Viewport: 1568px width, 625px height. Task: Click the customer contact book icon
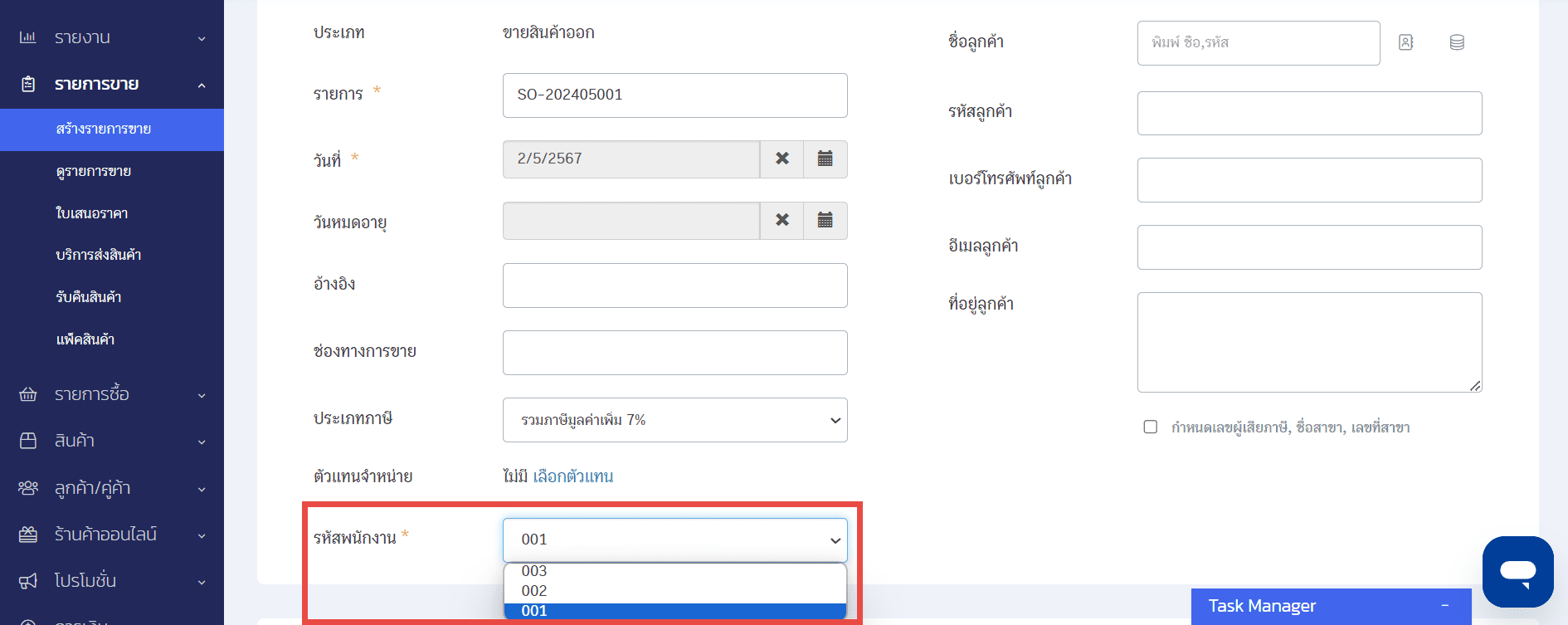click(1405, 42)
